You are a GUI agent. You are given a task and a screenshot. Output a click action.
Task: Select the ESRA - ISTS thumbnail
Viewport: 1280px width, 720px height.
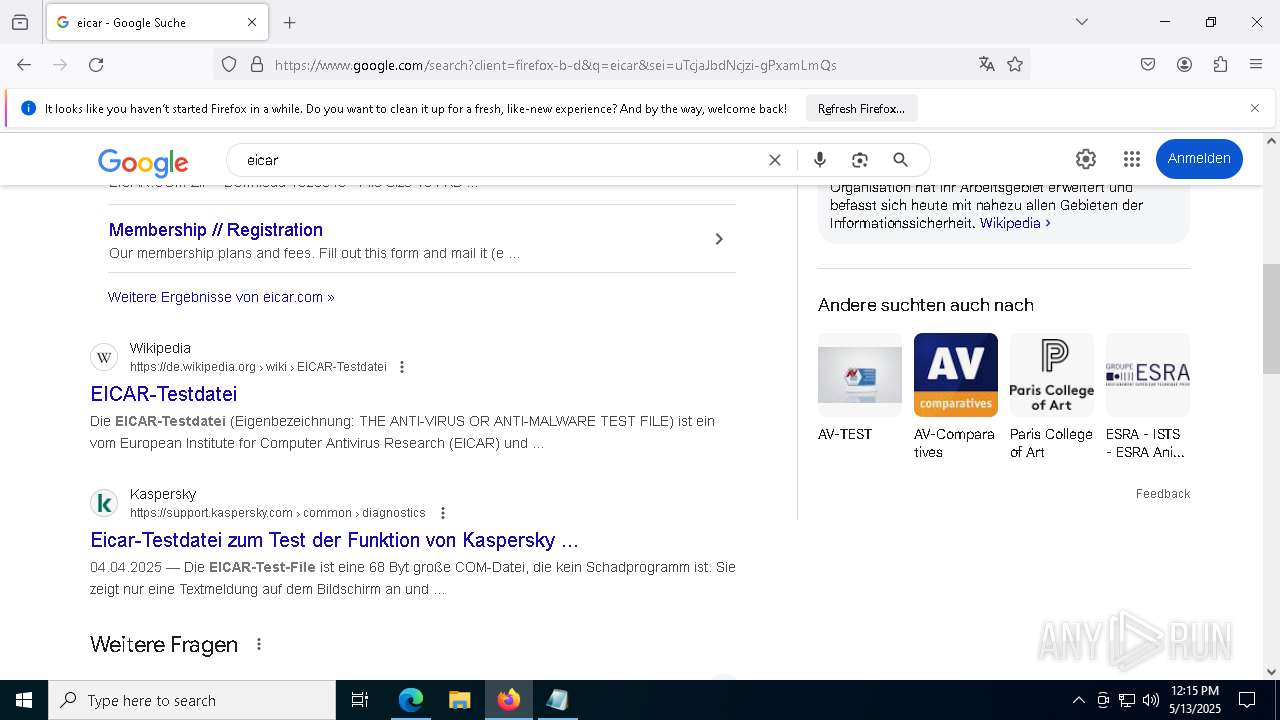pyautogui.click(x=1148, y=375)
